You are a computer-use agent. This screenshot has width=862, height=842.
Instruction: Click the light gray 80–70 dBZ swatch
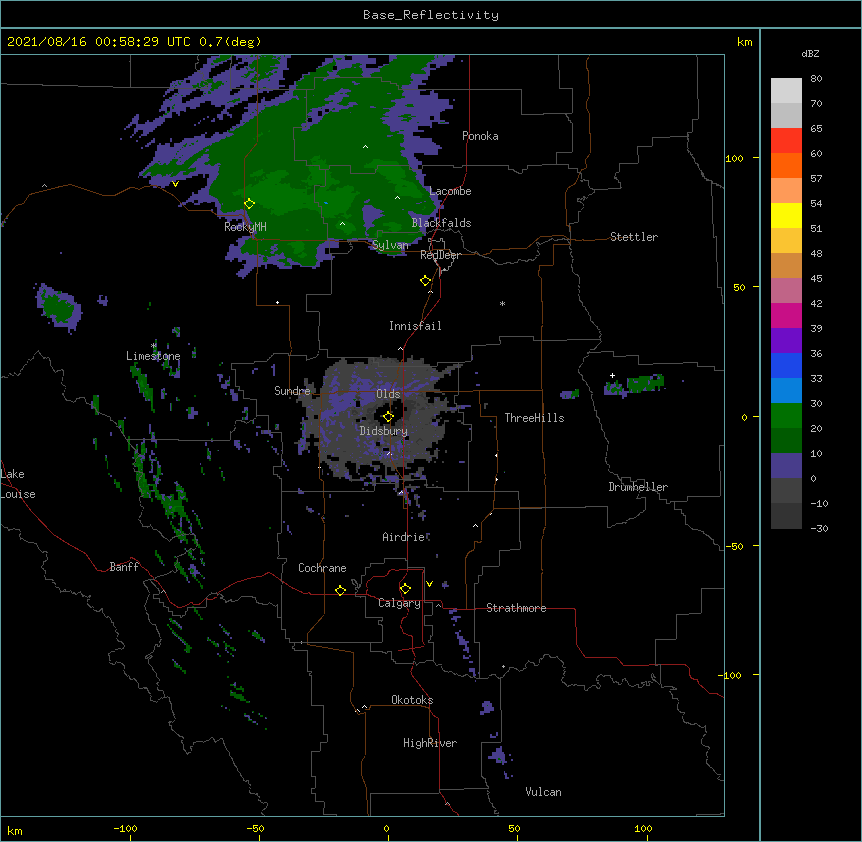[x=786, y=91]
